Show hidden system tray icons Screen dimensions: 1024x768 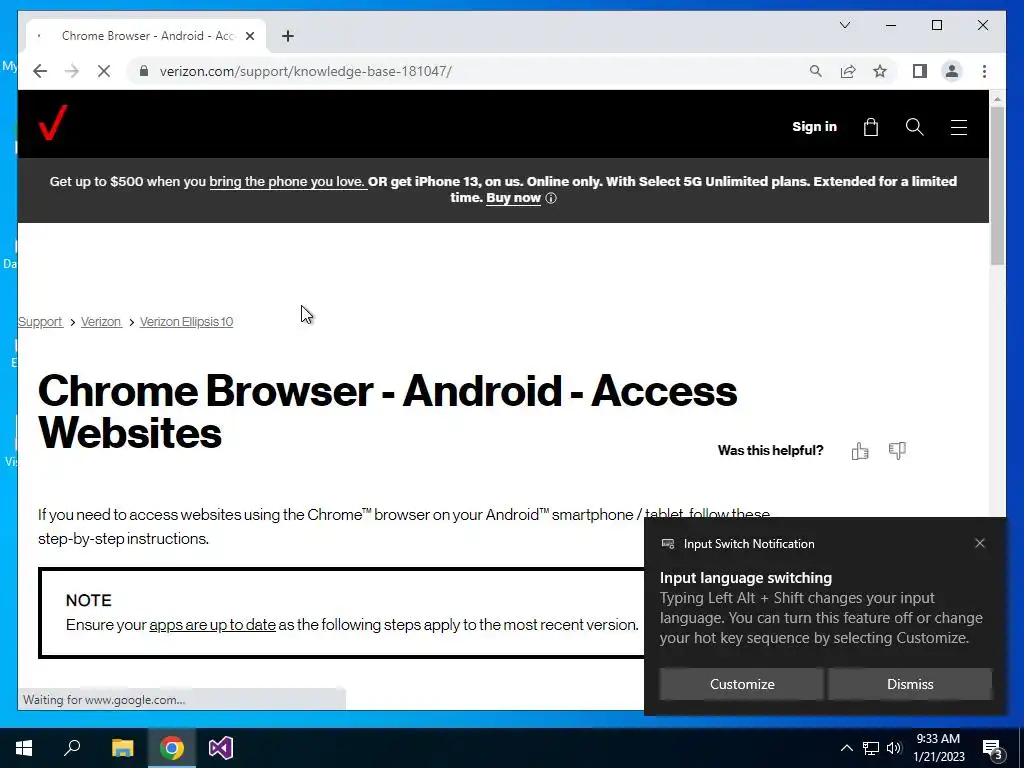846,748
